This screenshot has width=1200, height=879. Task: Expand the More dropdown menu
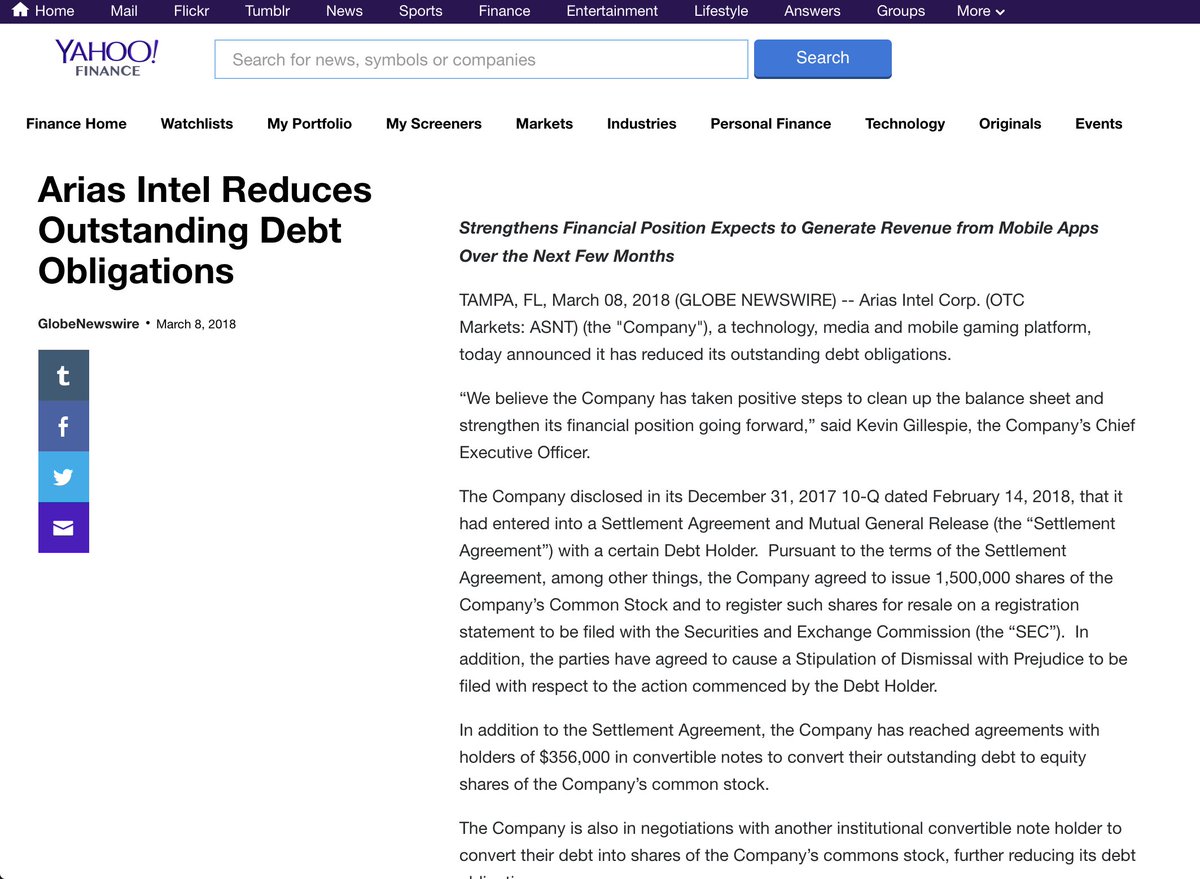pos(980,11)
